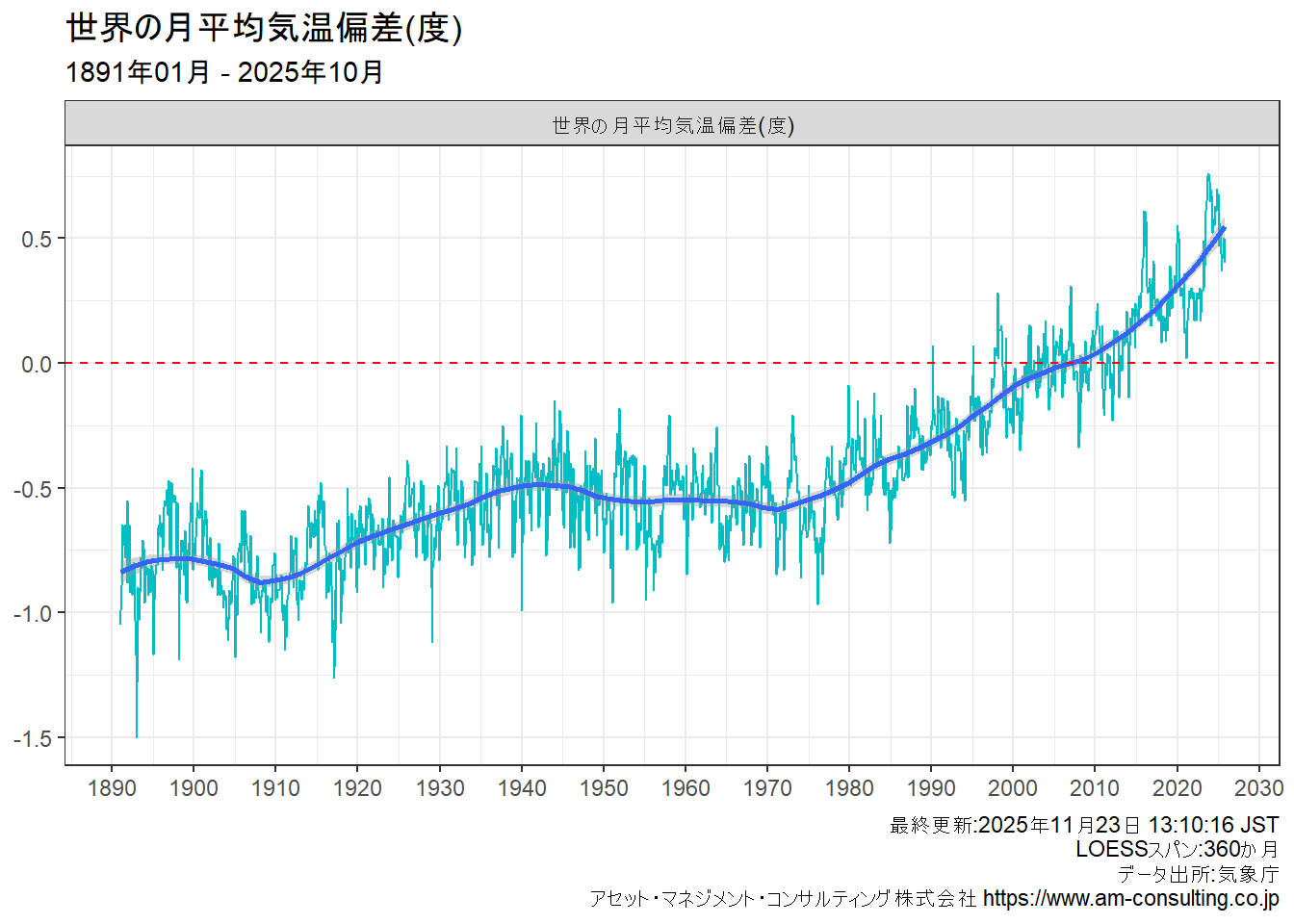Click the gray facet strip header label
The image size is (1294, 924).
[x=672, y=125]
